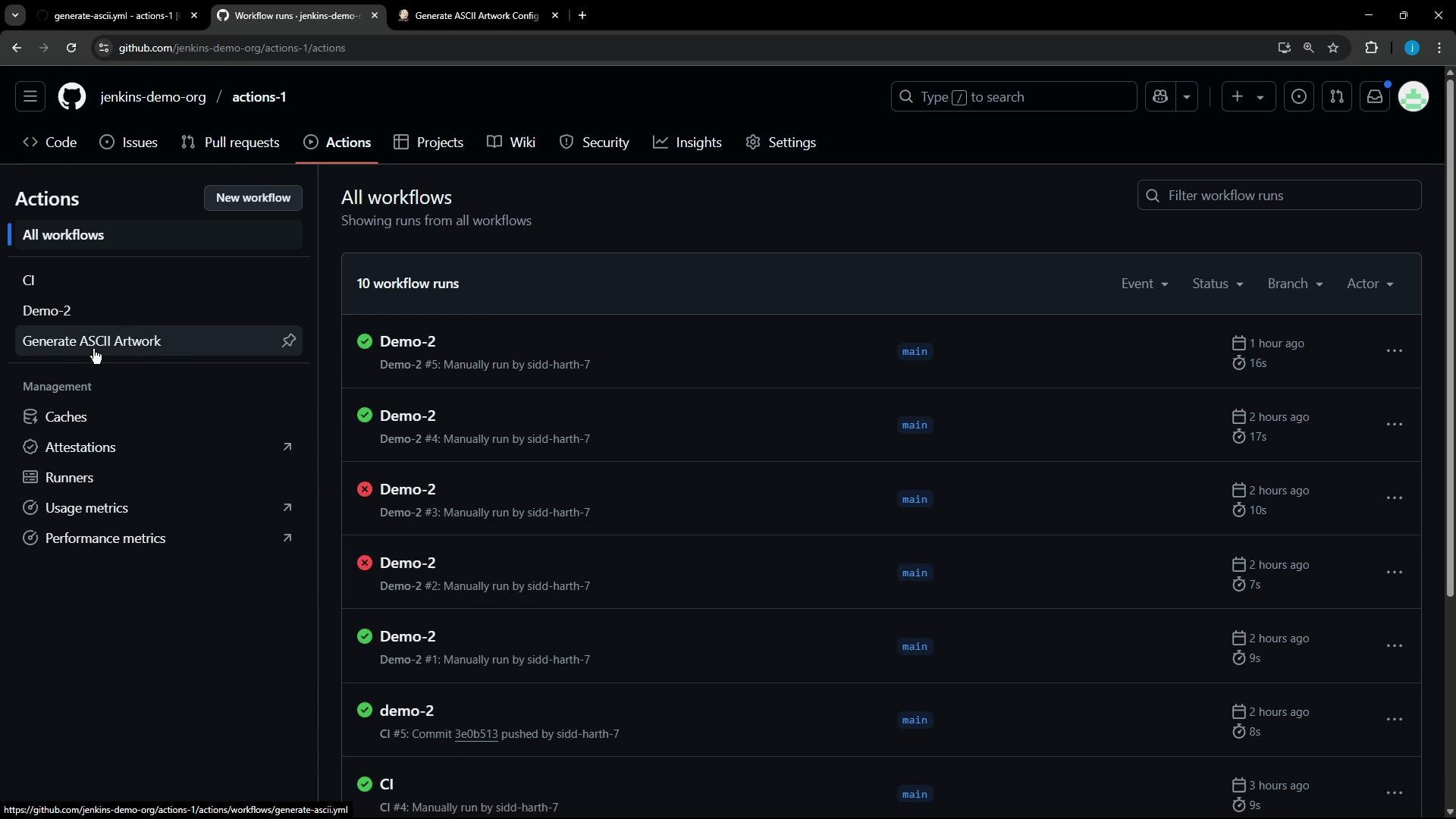The image size is (1456, 819).
Task: Switch to the Projects tab
Action: pyautogui.click(x=429, y=143)
